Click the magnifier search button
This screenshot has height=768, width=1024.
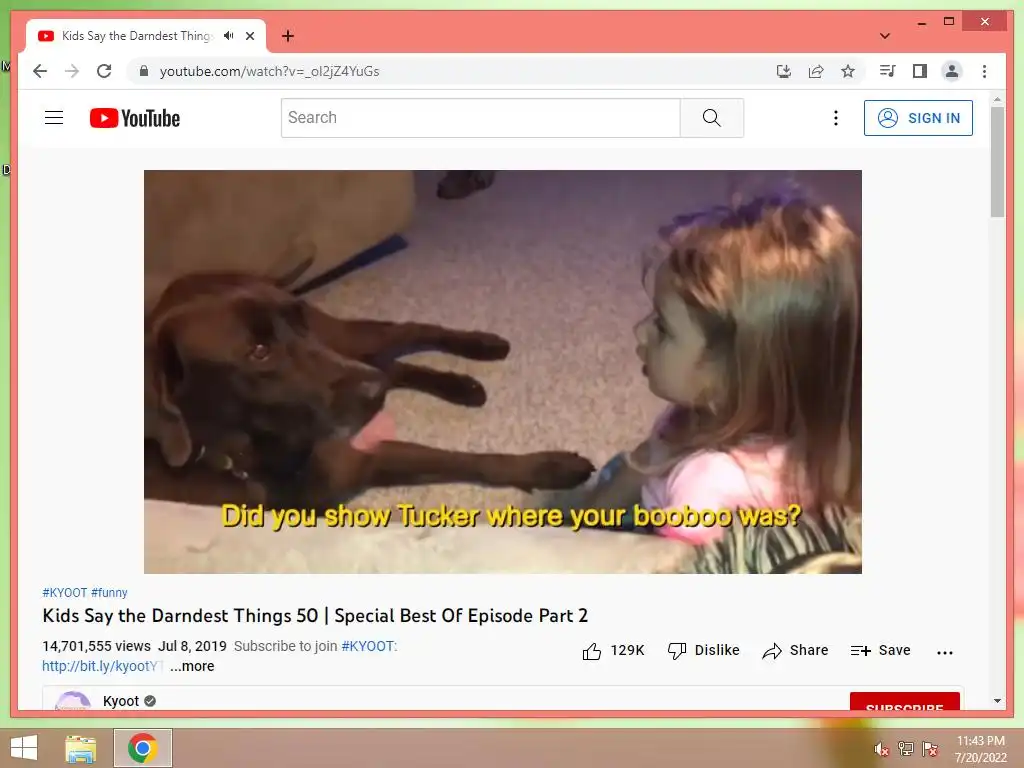[x=712, y=118]
